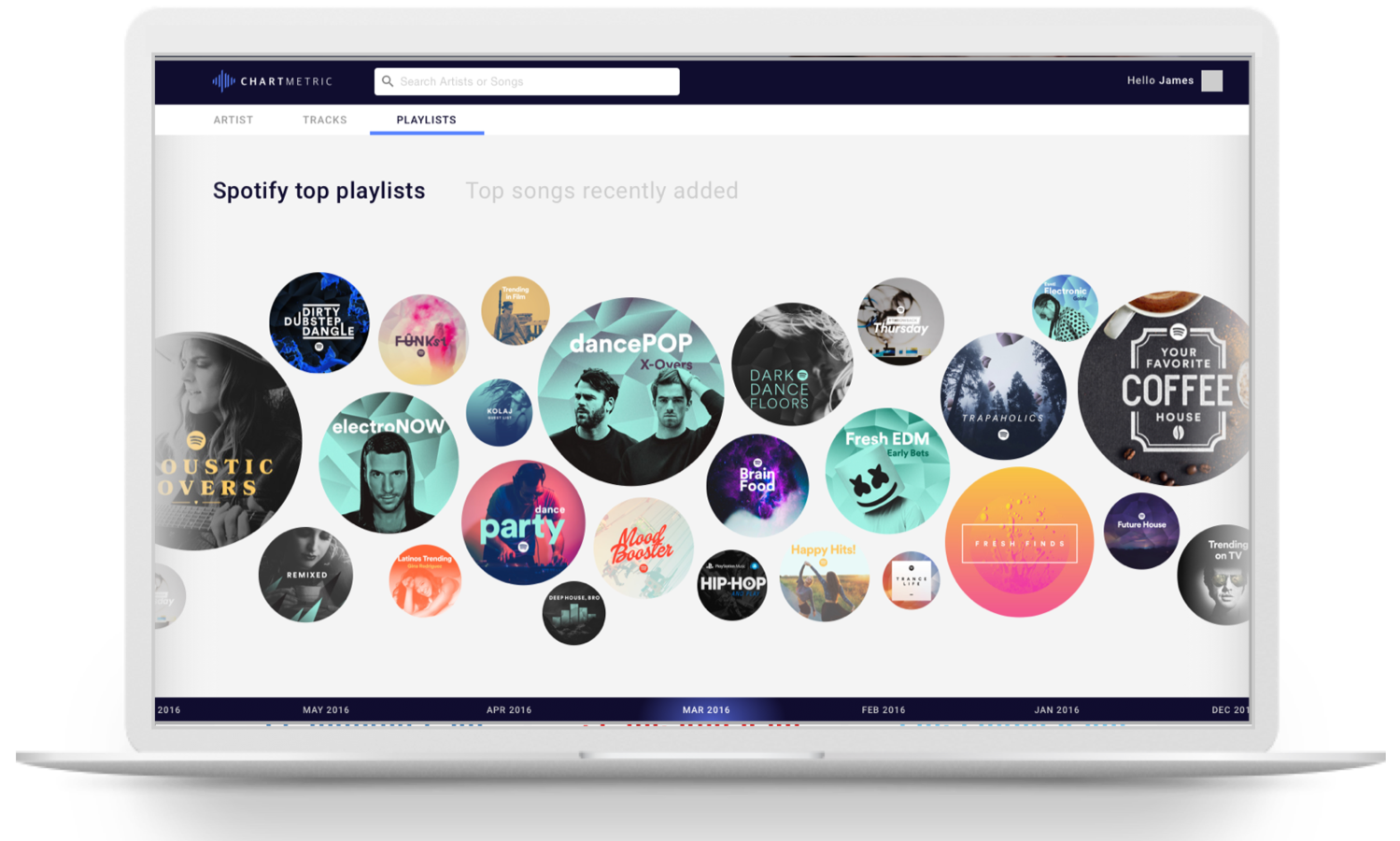Select the Playlists tab
Screen dimensions: 1400x841
coord(427,120)
